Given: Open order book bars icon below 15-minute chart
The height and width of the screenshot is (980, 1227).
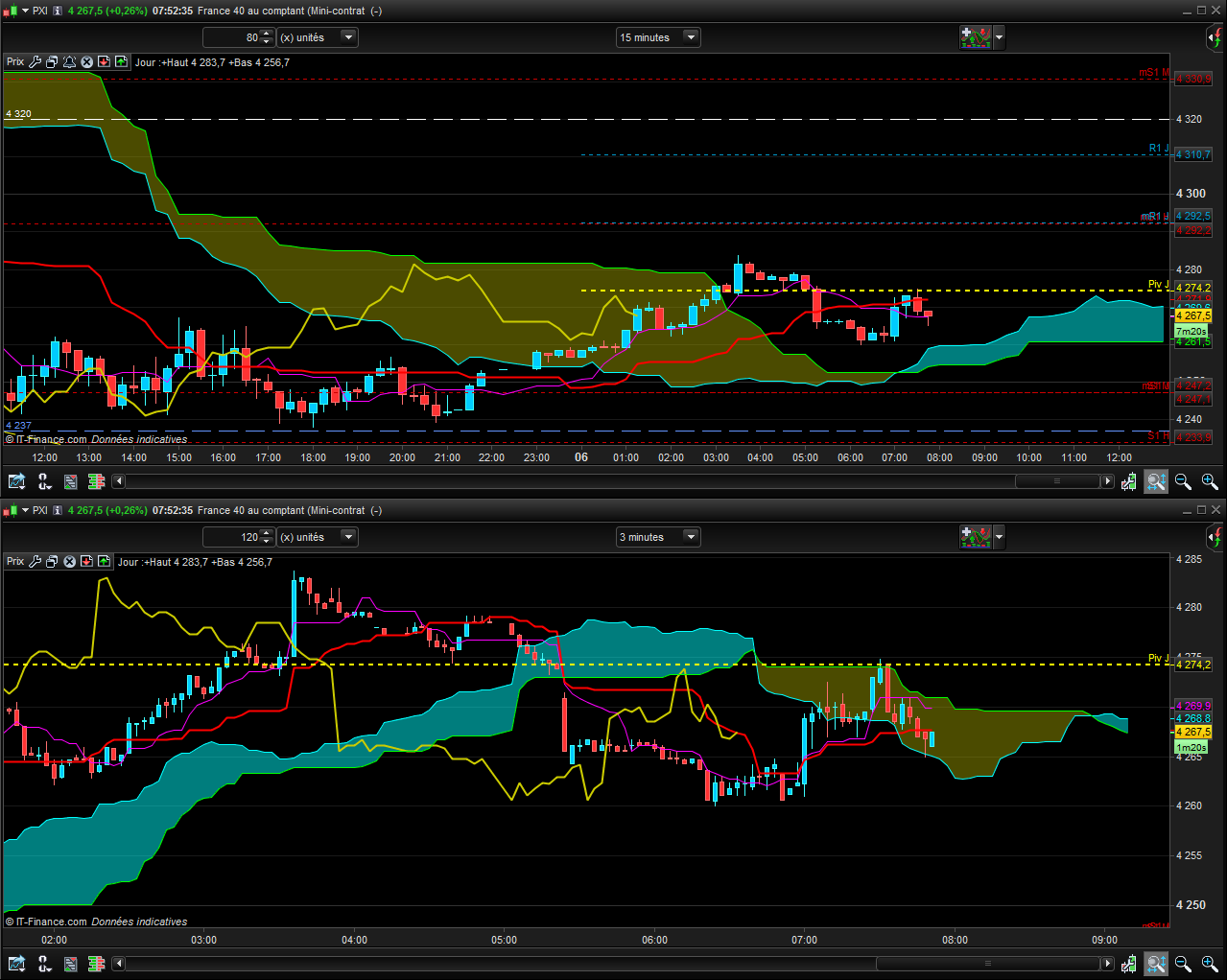Looking at the screenshot, I should [96, 481].
